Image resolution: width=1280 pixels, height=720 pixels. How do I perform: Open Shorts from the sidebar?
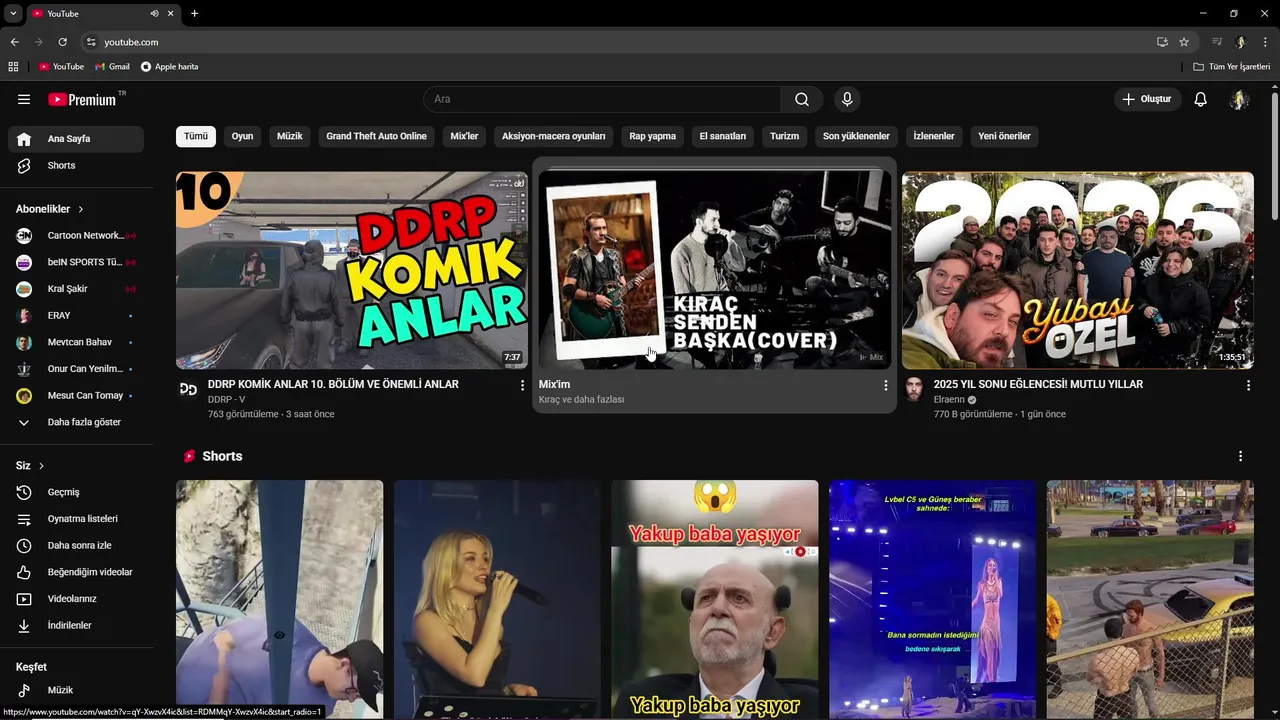tap(76, 165)
